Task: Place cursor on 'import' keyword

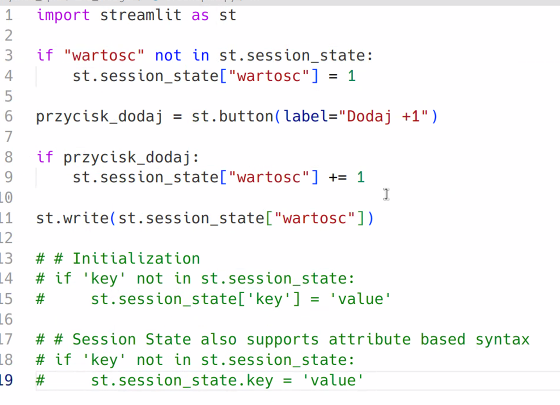Action: (63, 15)
